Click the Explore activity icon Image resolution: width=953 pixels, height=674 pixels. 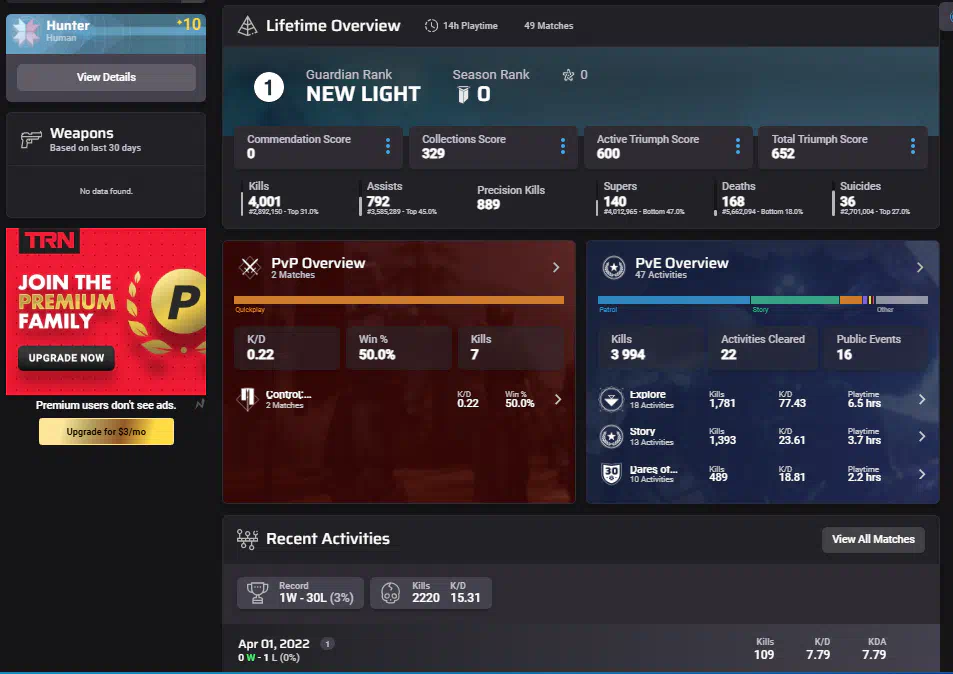point(610,400)
